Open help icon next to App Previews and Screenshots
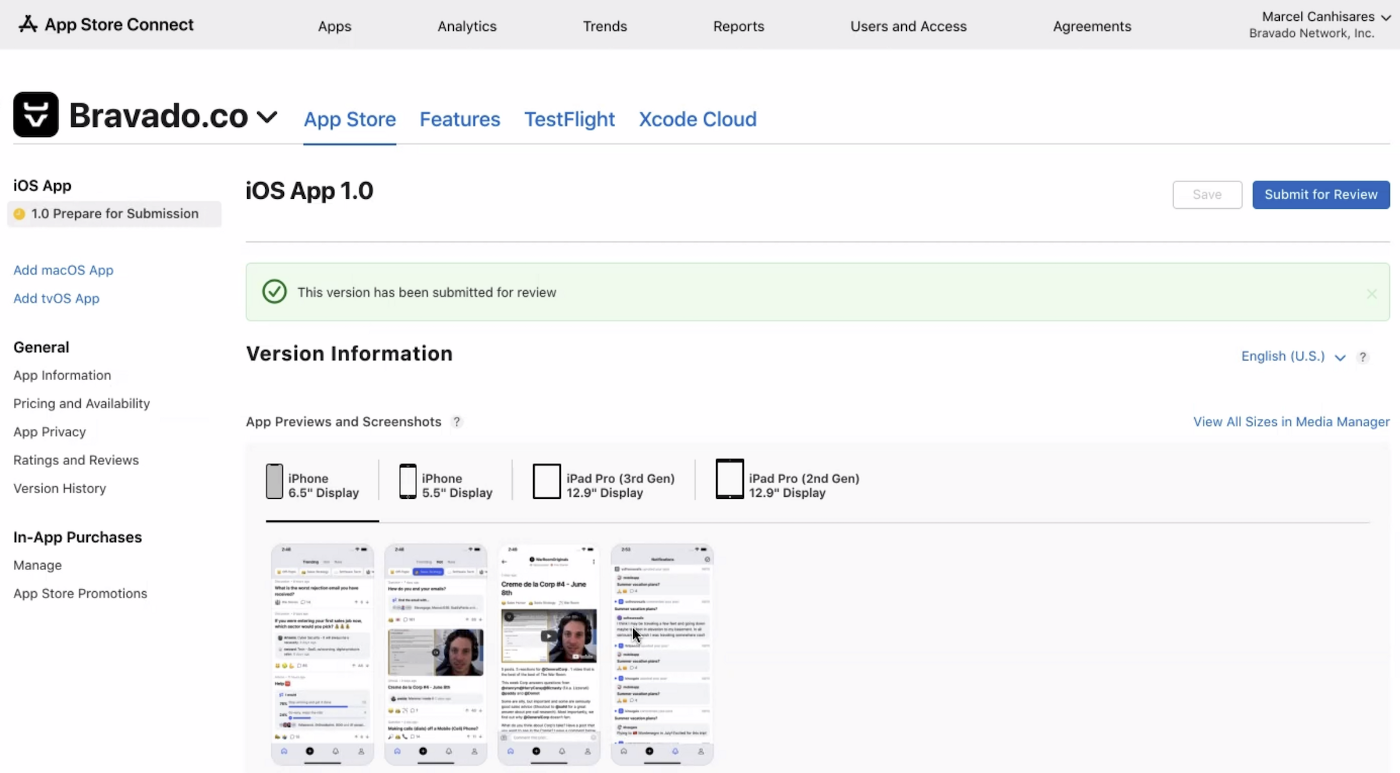This screenshot has height=773, width=1400. 457,422
